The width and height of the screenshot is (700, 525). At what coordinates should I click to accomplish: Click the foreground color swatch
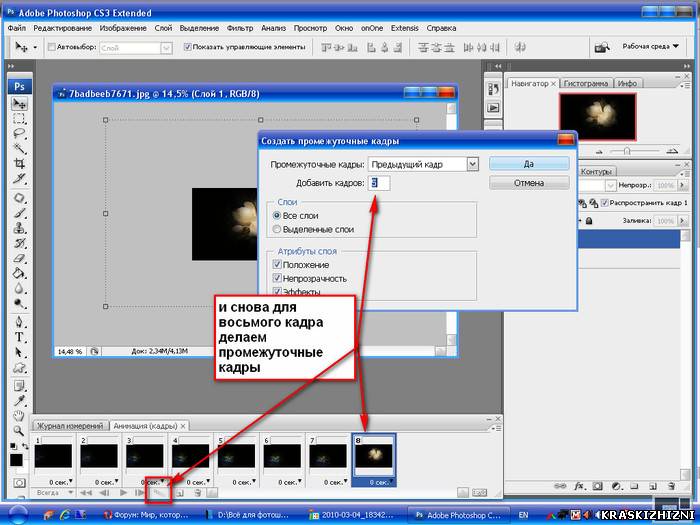click(x=17, y=460)
